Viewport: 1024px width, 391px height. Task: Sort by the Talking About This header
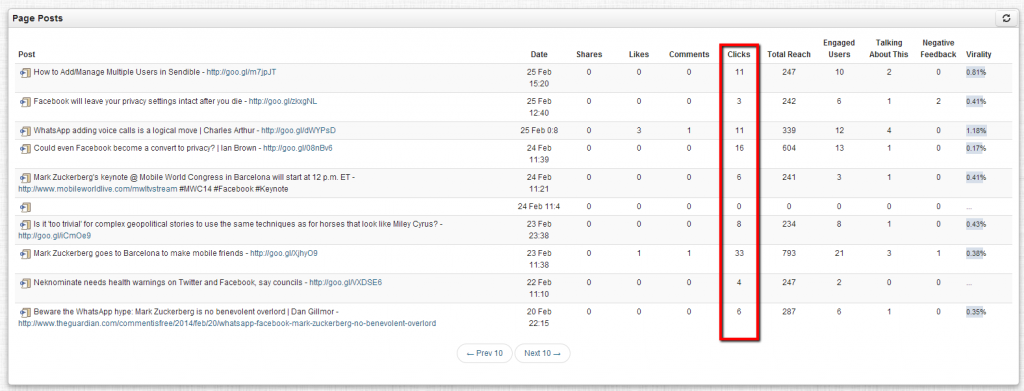tap(889, 48)
